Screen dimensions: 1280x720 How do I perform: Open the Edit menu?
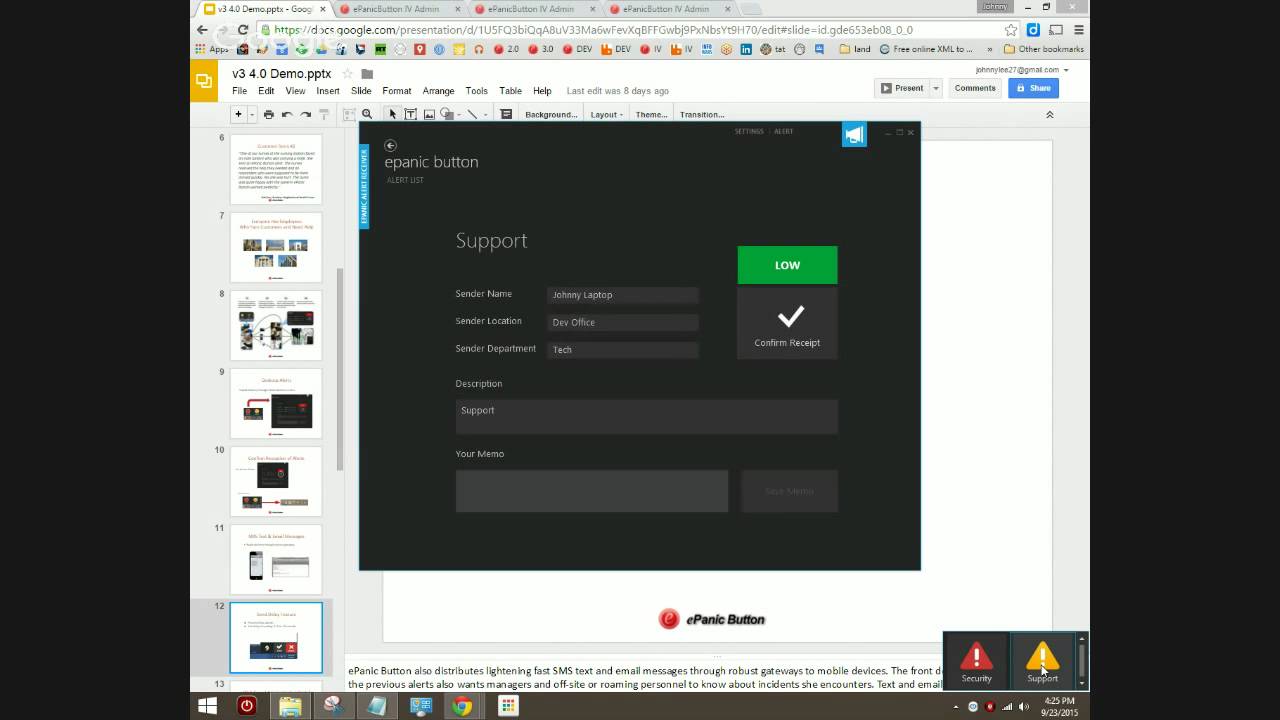click(x=266, y=91)
